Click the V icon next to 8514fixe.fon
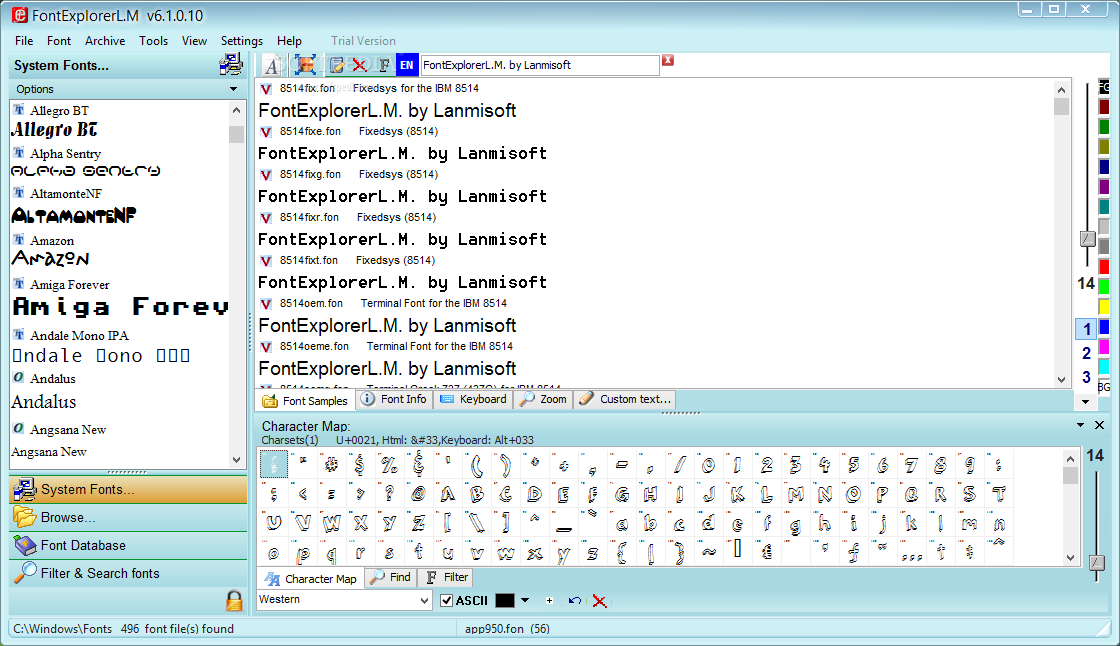The height and width of the screenshot is (646, 1120). (266, 131)
